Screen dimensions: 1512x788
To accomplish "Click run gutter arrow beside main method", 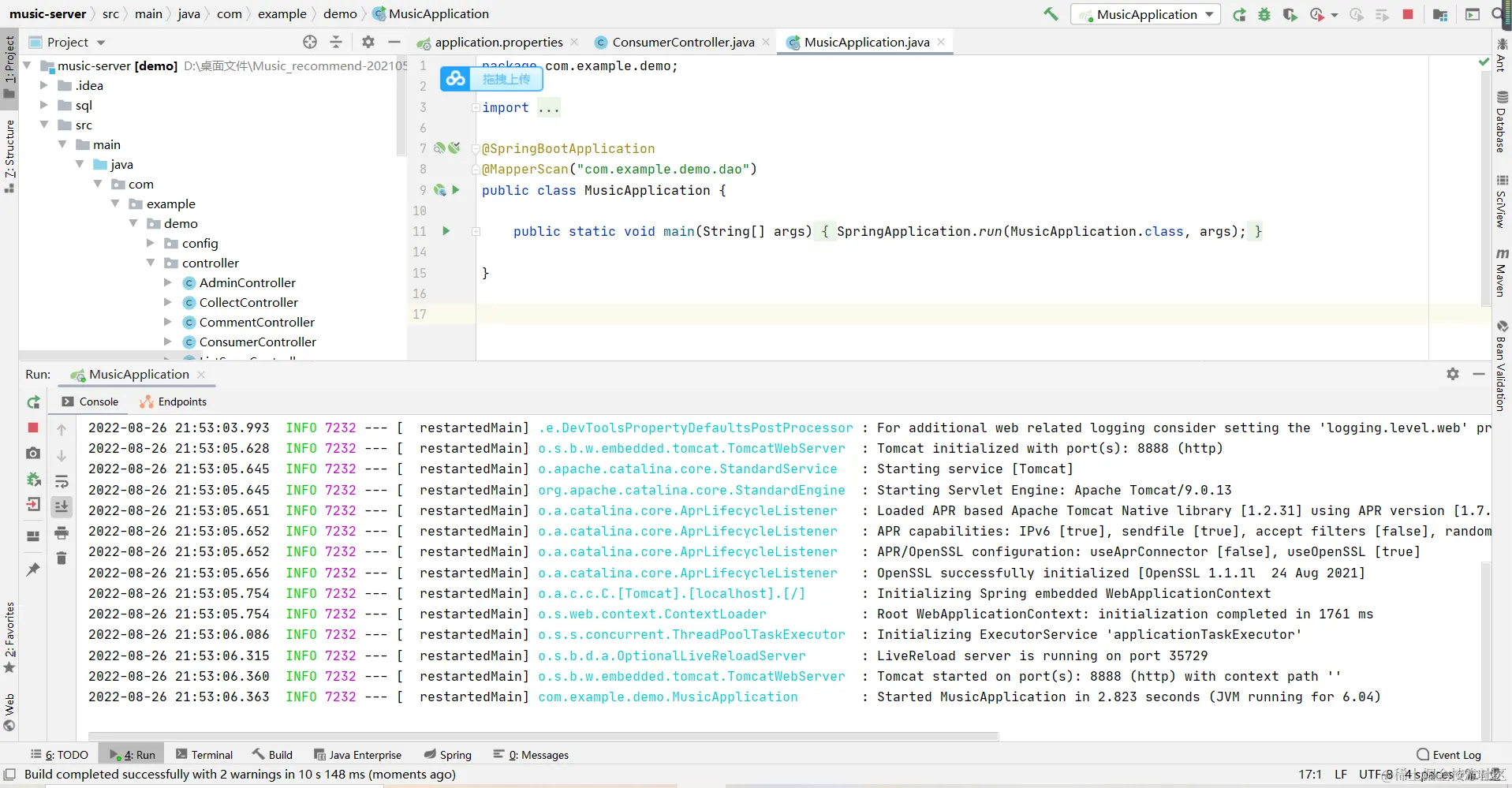I will click(446, 231).
